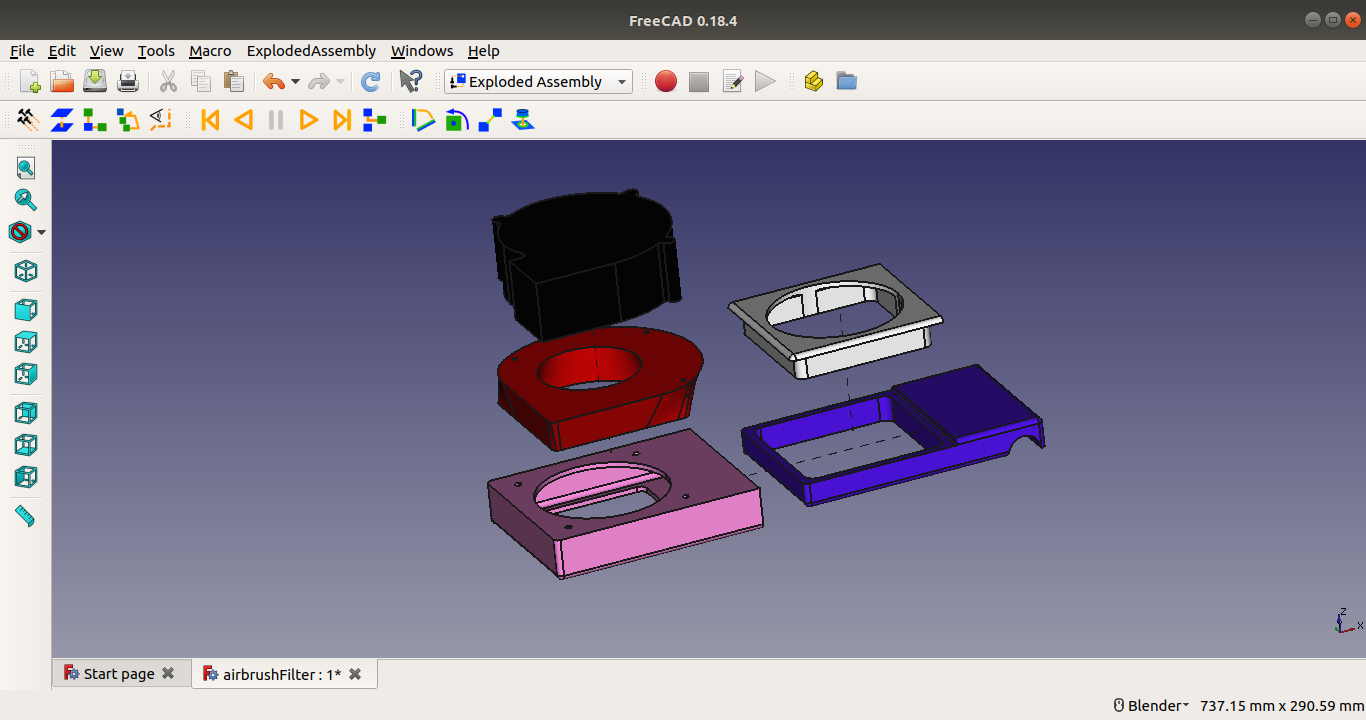The width and height of the screenshot is (1366, 720).
Task: Refresh the document with recompute icon
Action: tap(370, 82)
